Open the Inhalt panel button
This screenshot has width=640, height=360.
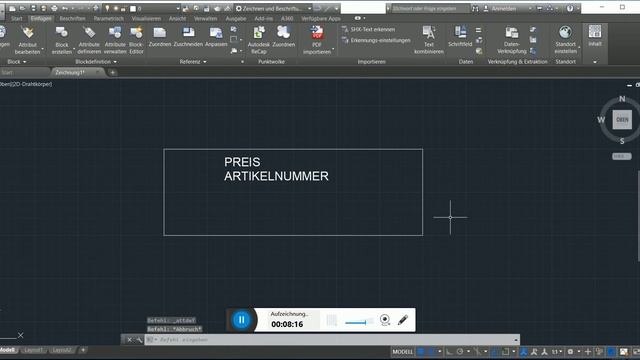595,36
